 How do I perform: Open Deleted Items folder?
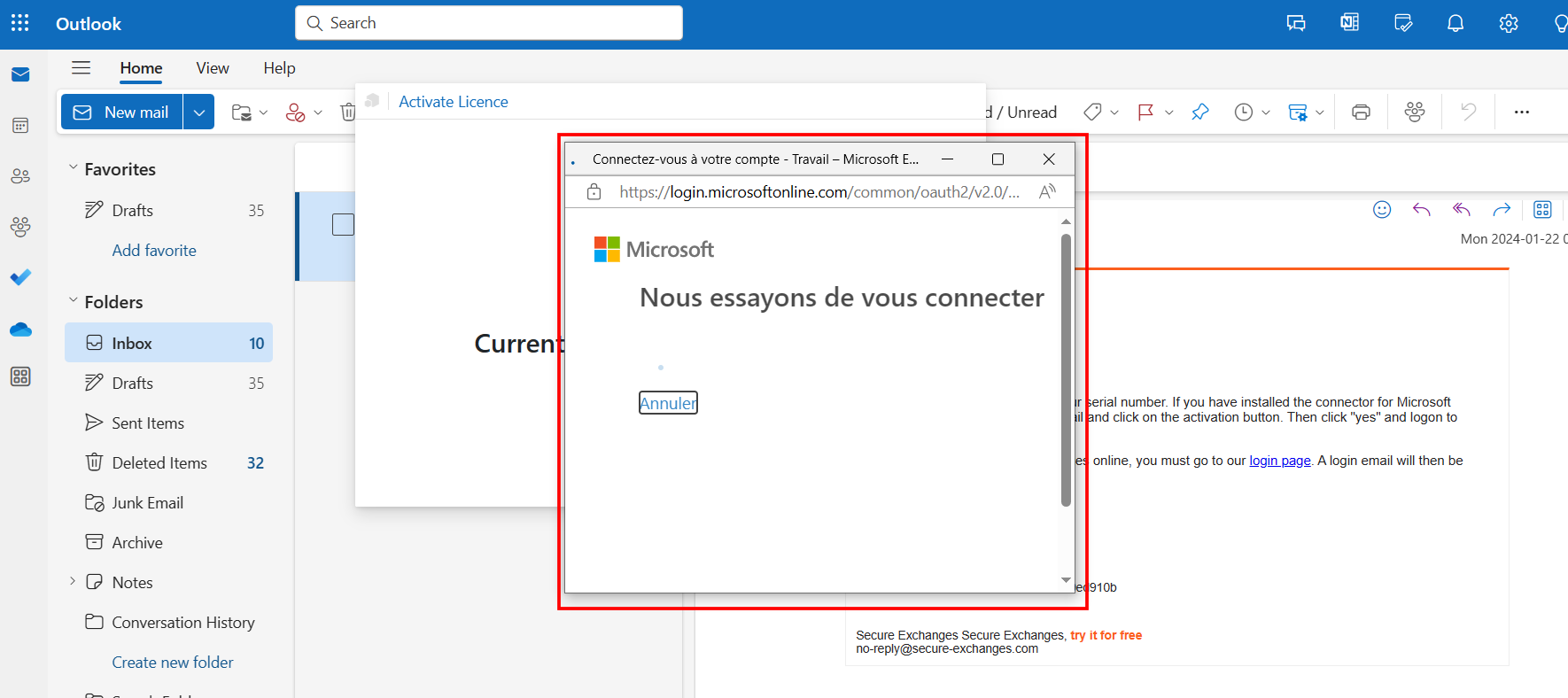[x=168, y=462]
